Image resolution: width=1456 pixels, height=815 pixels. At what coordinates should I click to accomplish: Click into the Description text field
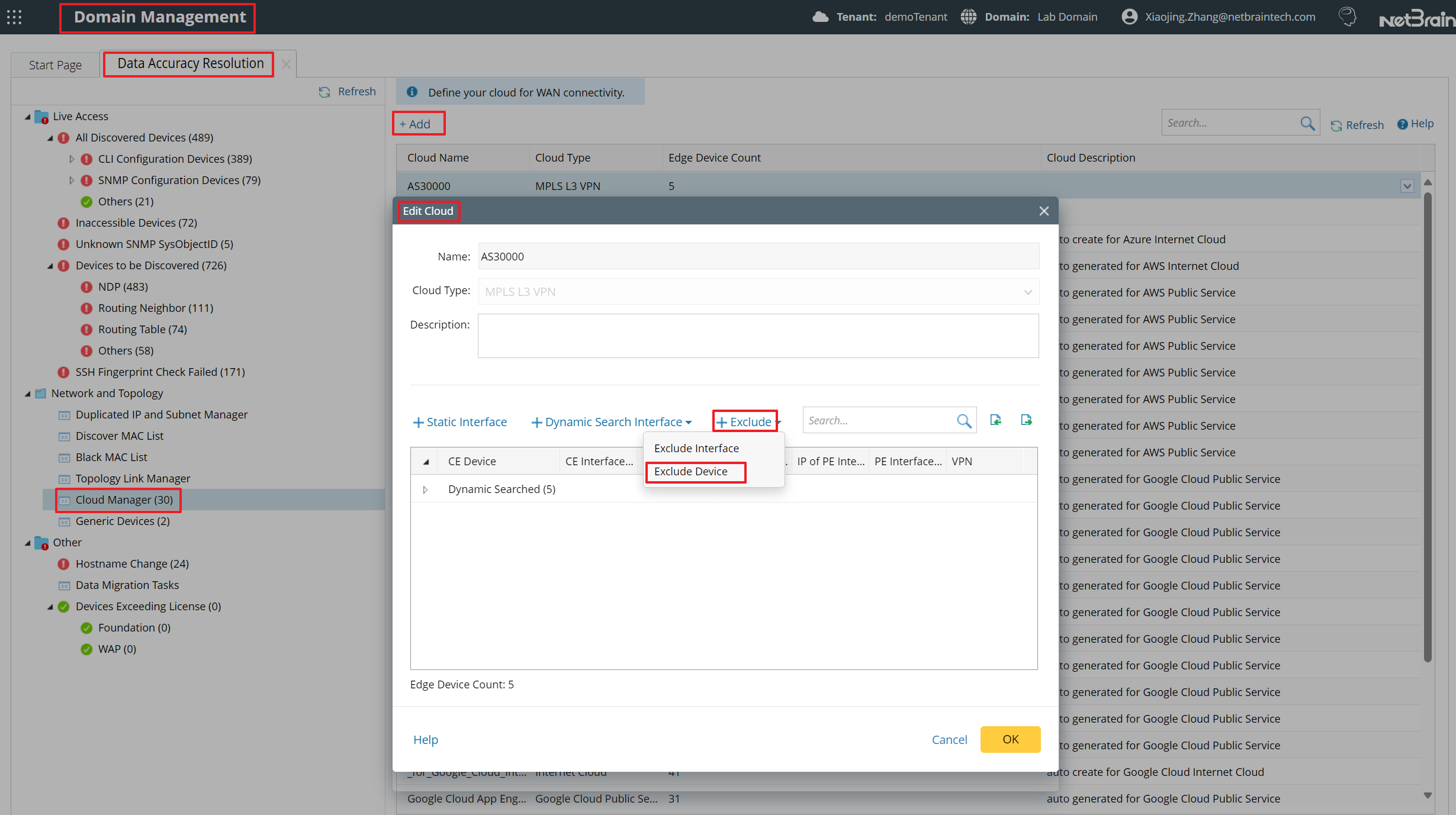(758, 336)
